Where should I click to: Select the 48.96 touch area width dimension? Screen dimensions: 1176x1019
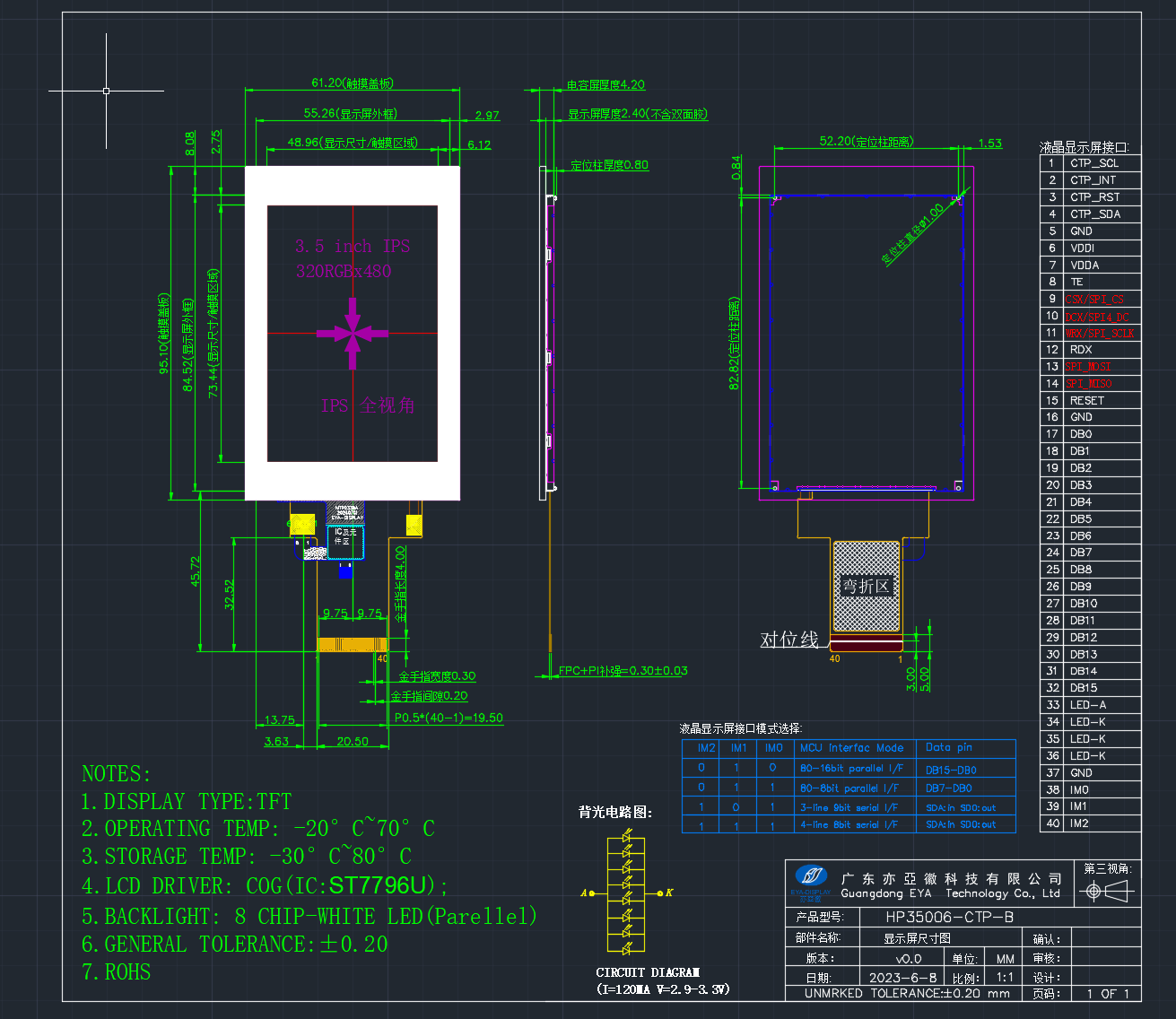353,142
